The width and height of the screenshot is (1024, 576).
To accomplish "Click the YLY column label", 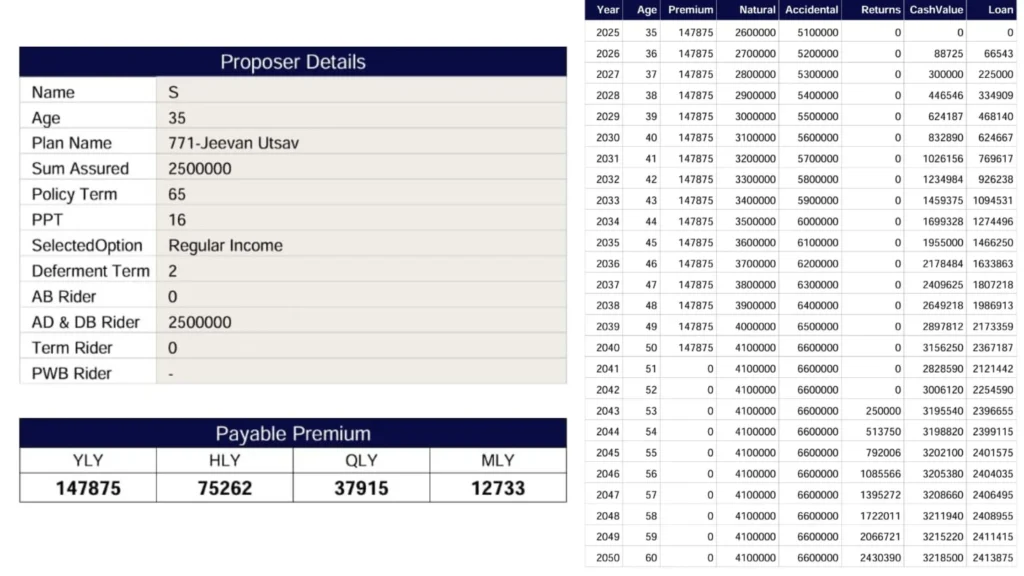I will 88,460.
